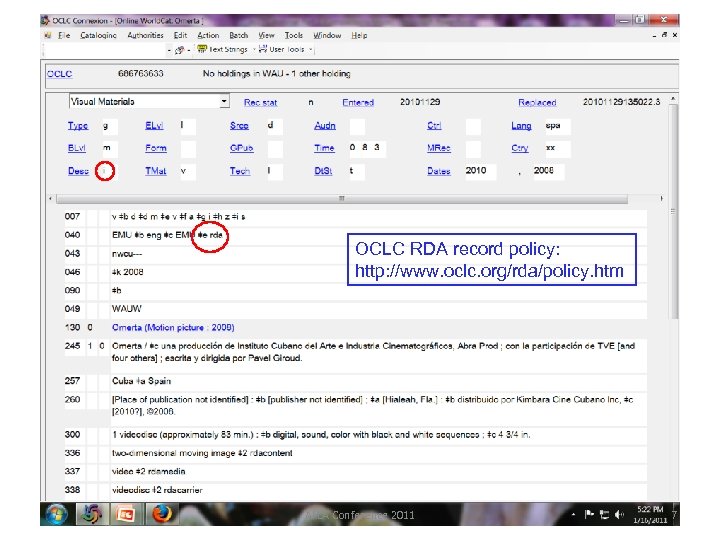This screenshot has height=540, width=720.
Task: Click the ELvl fixed field link
Action: coord(154,126)
